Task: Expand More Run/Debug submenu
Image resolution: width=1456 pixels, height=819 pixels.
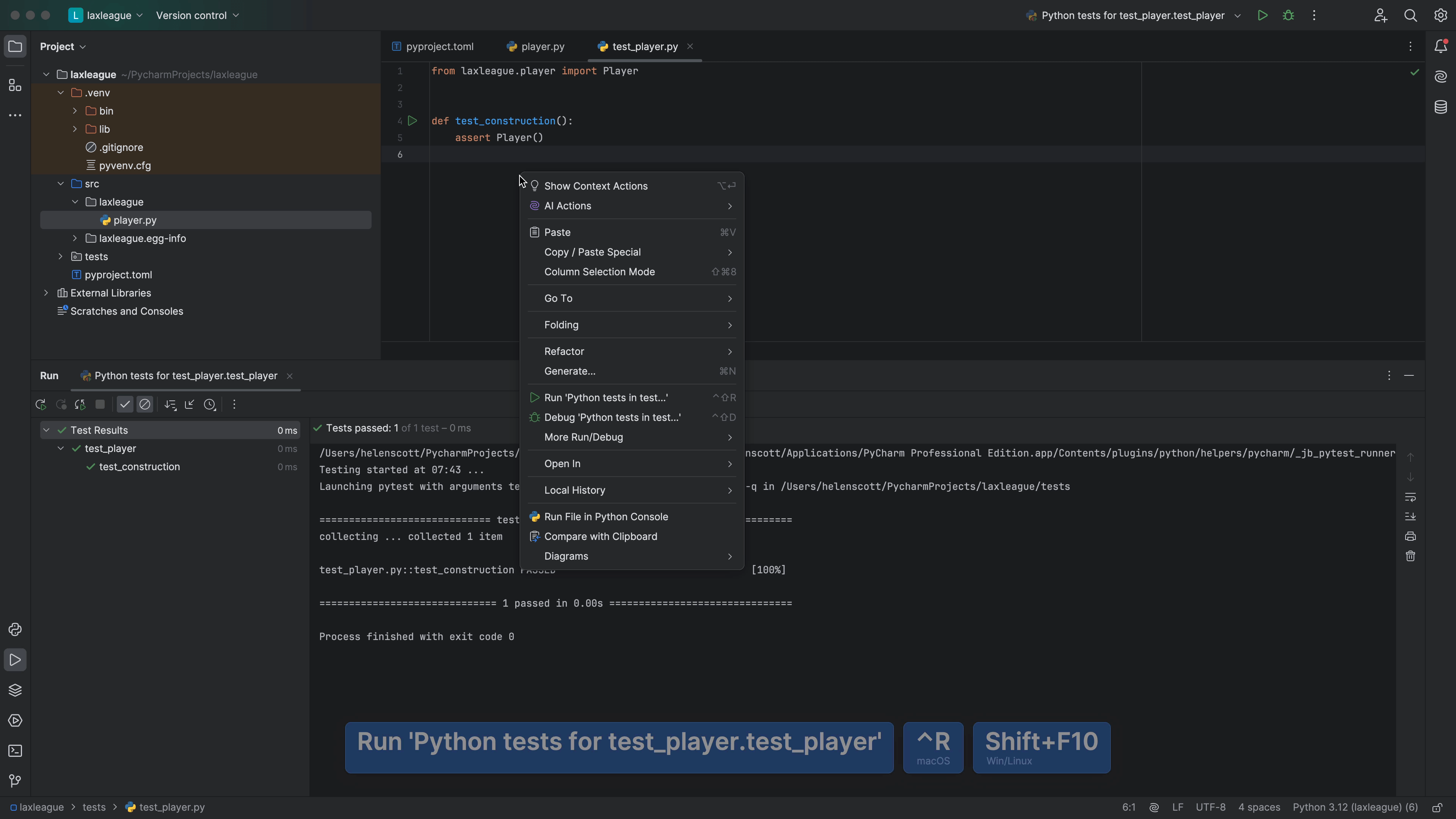Action: (x=730, y=437)
